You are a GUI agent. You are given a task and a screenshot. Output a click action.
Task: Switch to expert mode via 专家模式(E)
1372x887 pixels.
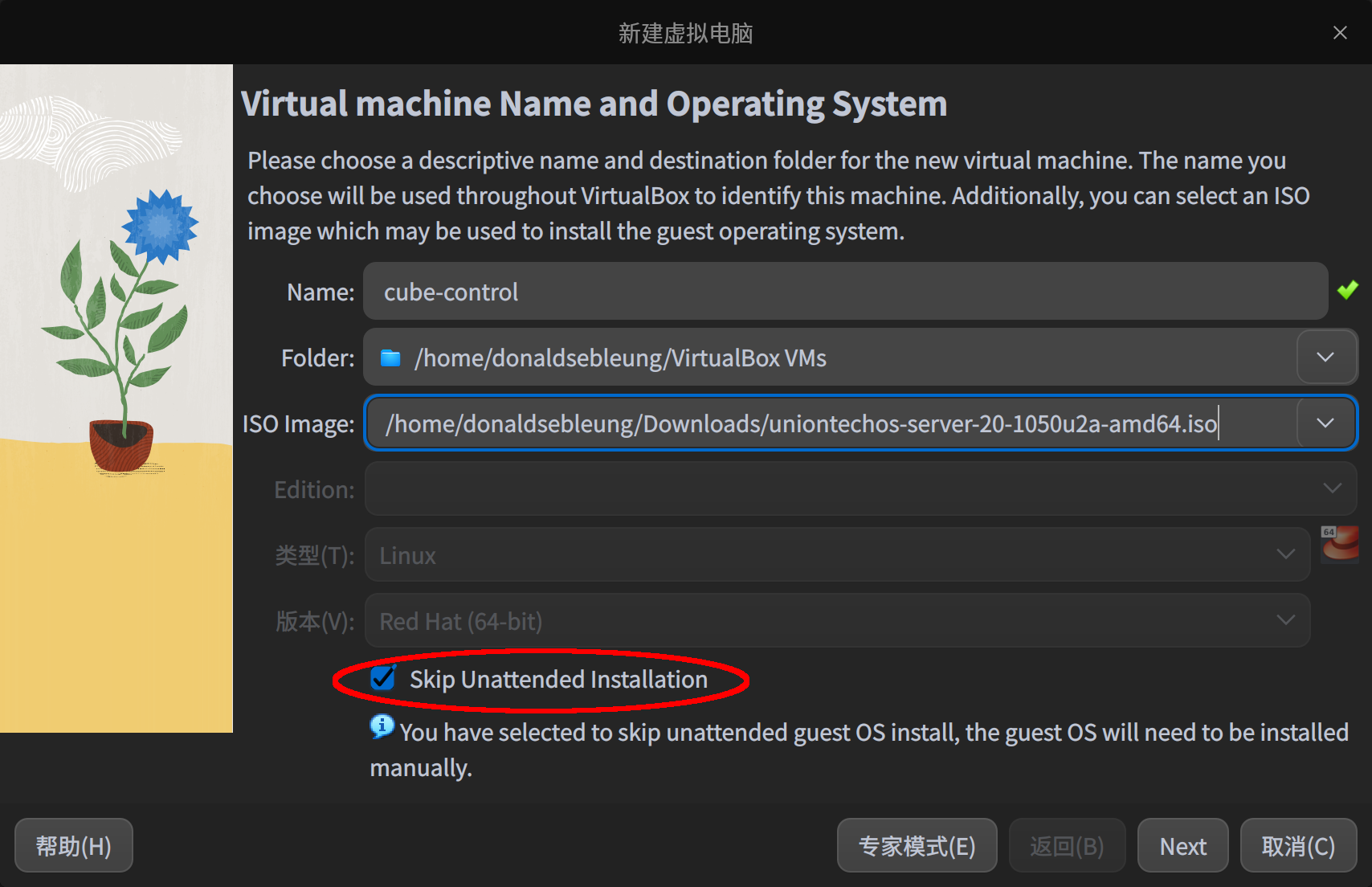pos(917,845)
